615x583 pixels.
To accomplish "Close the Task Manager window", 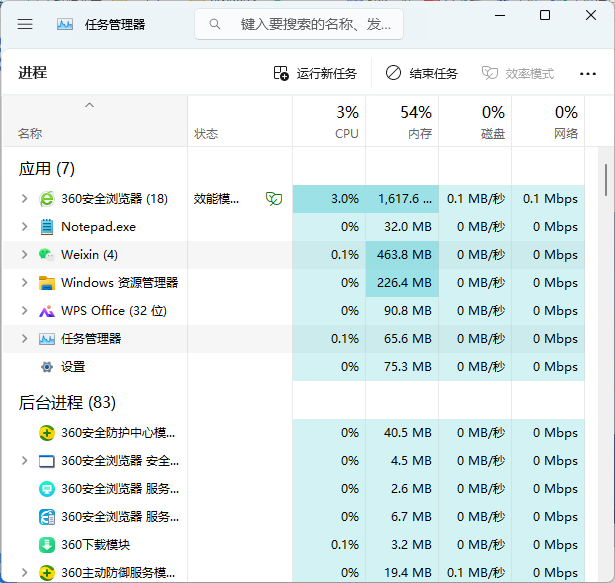I will click(x=591, y=16).
